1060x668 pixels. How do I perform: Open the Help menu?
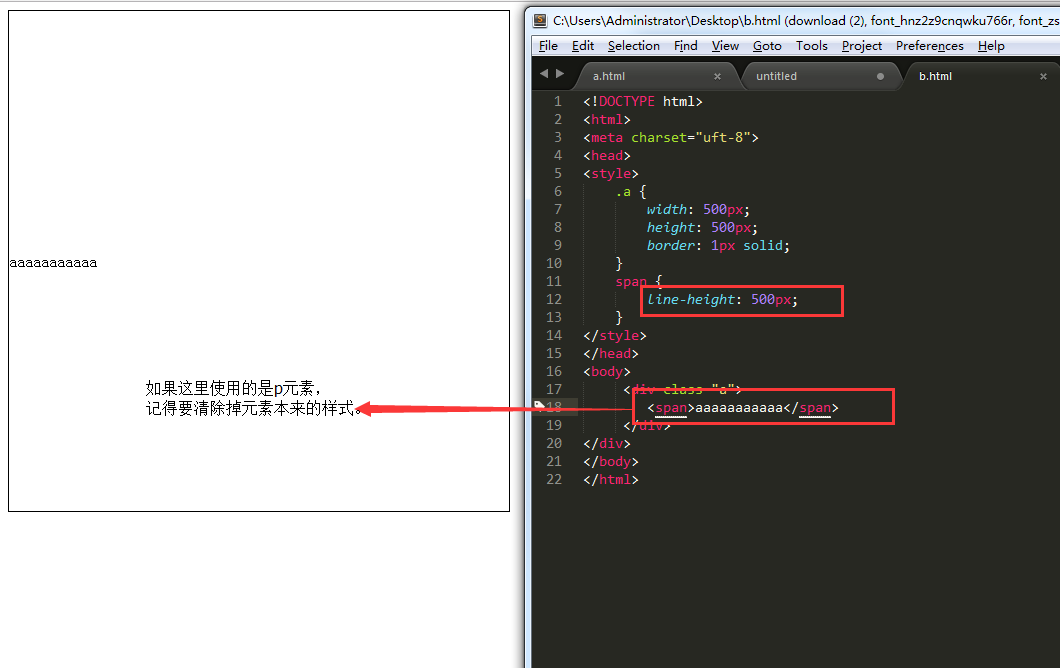[991, 46]
